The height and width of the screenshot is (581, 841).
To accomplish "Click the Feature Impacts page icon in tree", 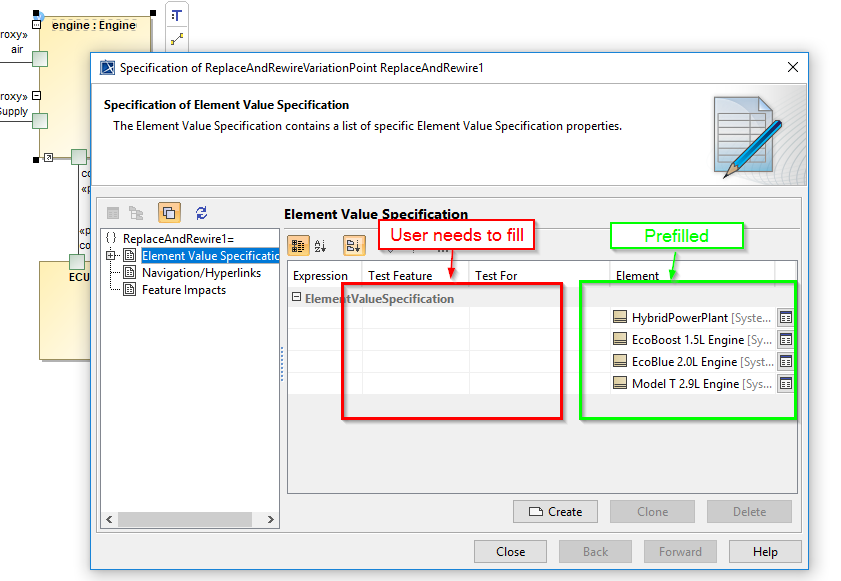I will pyautogui.click(x=130, y=290).
